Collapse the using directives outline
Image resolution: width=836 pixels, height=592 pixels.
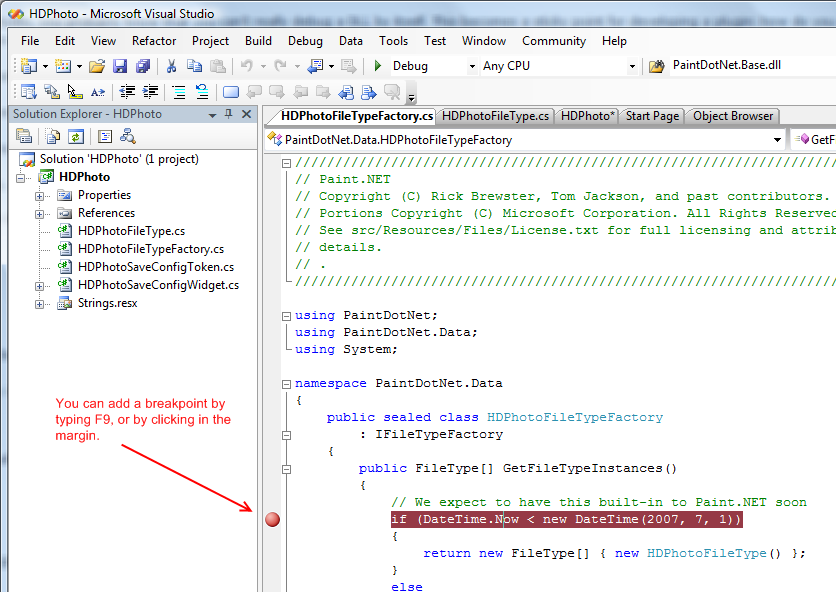tap(286, 316)
